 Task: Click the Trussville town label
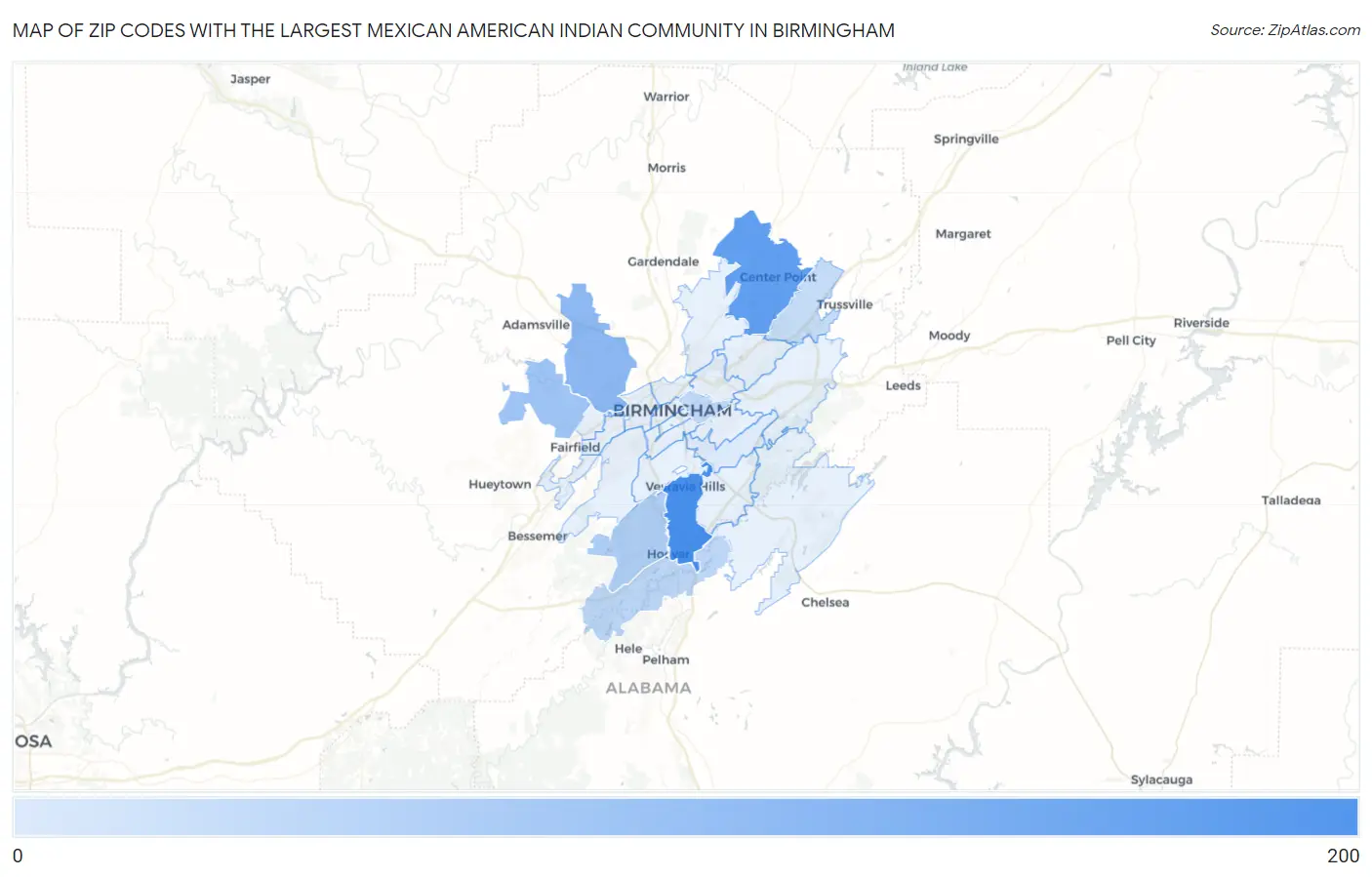click(x=845, y=304)
